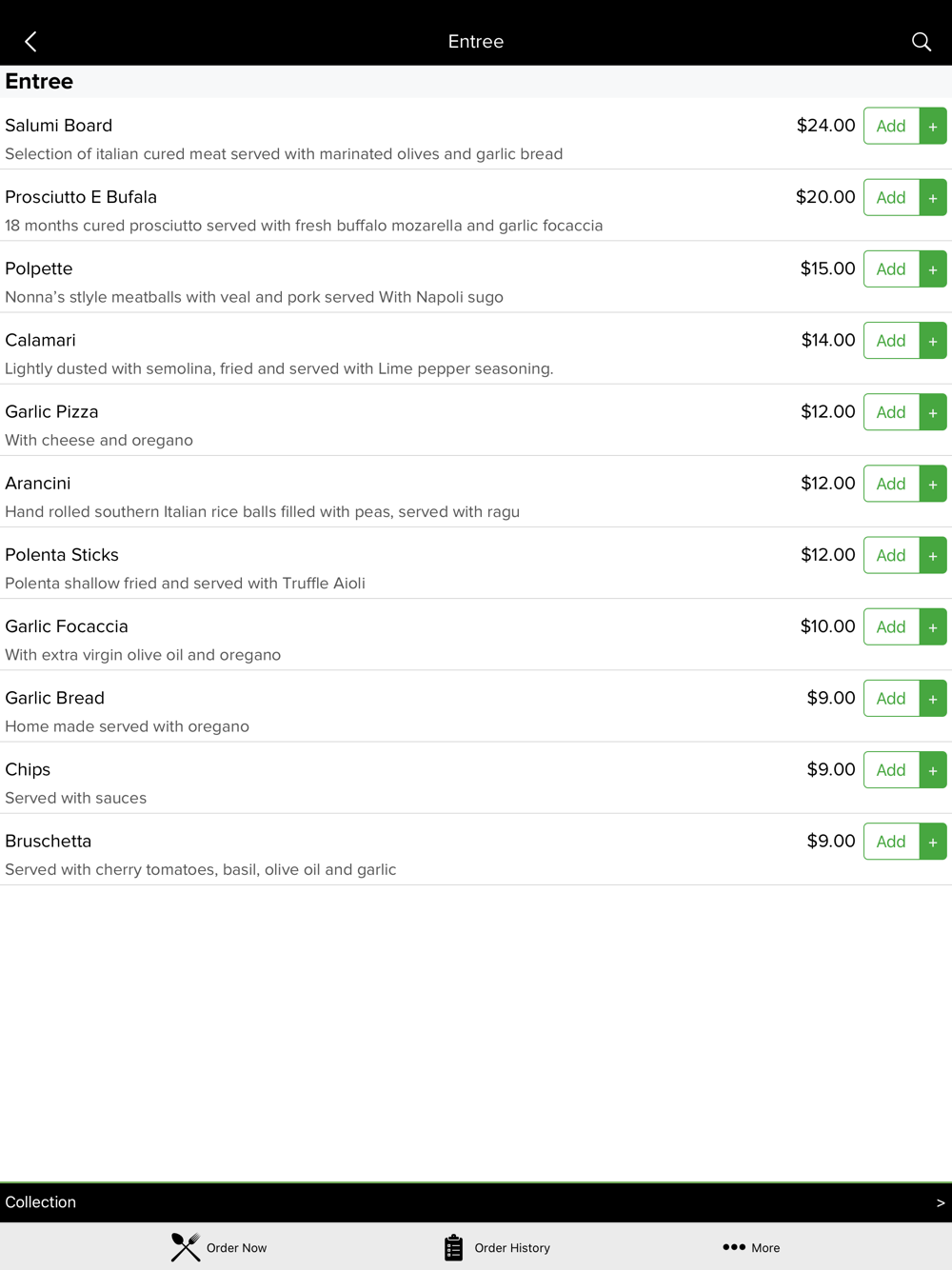Tap the green plus for Garlic Pizza

pos(933,412)
